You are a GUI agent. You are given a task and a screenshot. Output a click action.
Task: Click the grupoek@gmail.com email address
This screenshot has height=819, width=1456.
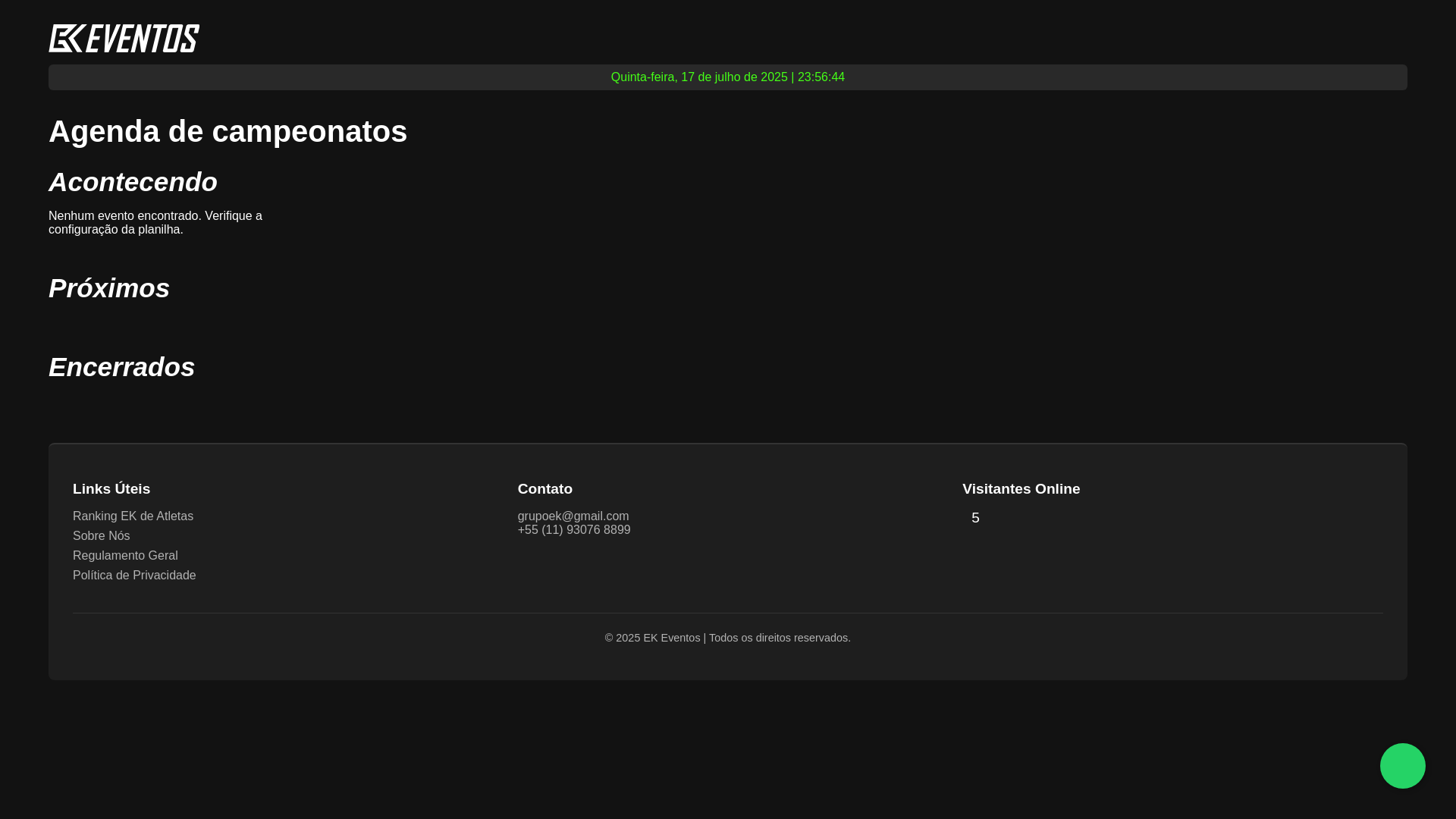pos(573,516)
